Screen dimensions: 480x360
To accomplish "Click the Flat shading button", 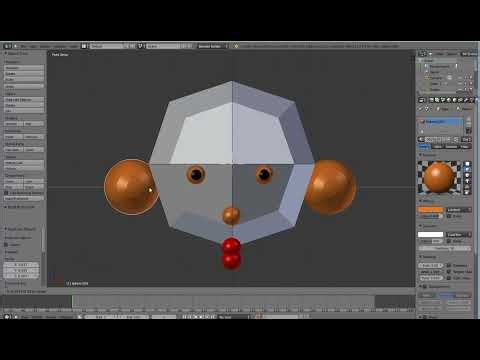I will [34, 124].
